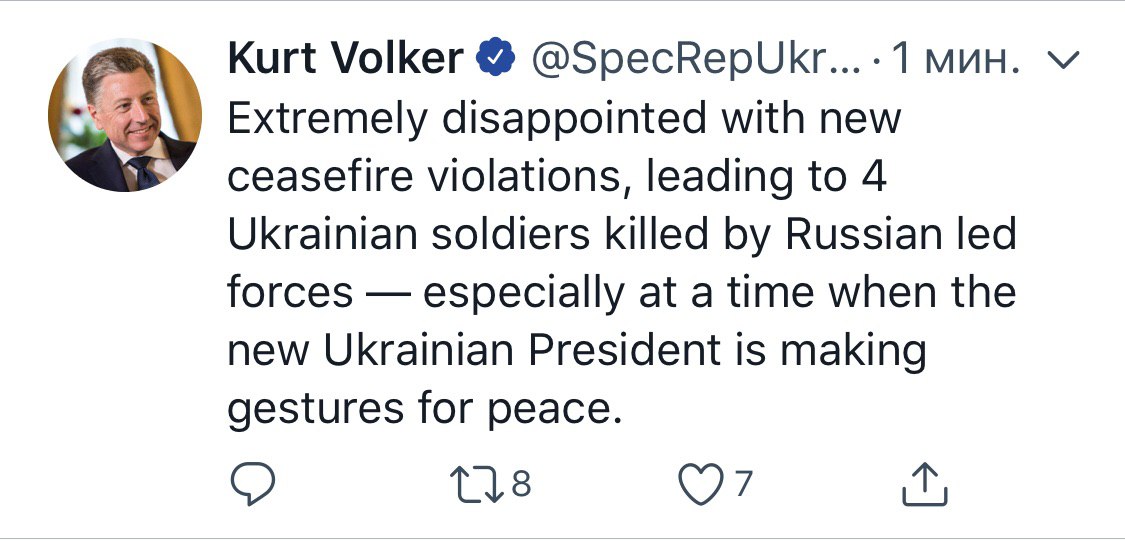
Task: Click the 'new Ukrainian President' text
Action: pos(474,352)
